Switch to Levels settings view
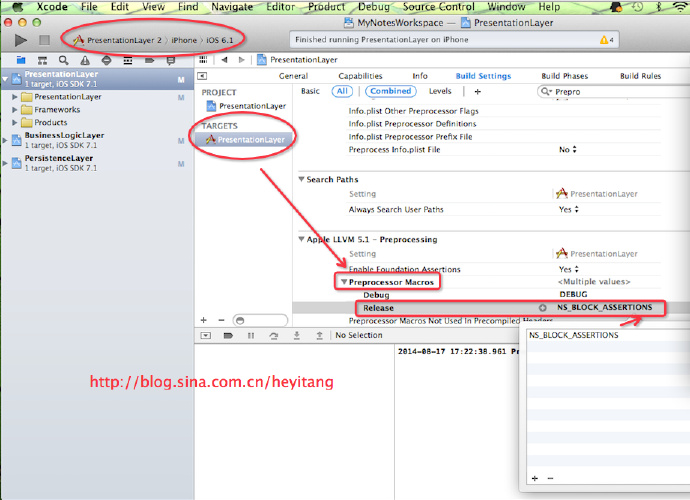 (x=440, y=91)
